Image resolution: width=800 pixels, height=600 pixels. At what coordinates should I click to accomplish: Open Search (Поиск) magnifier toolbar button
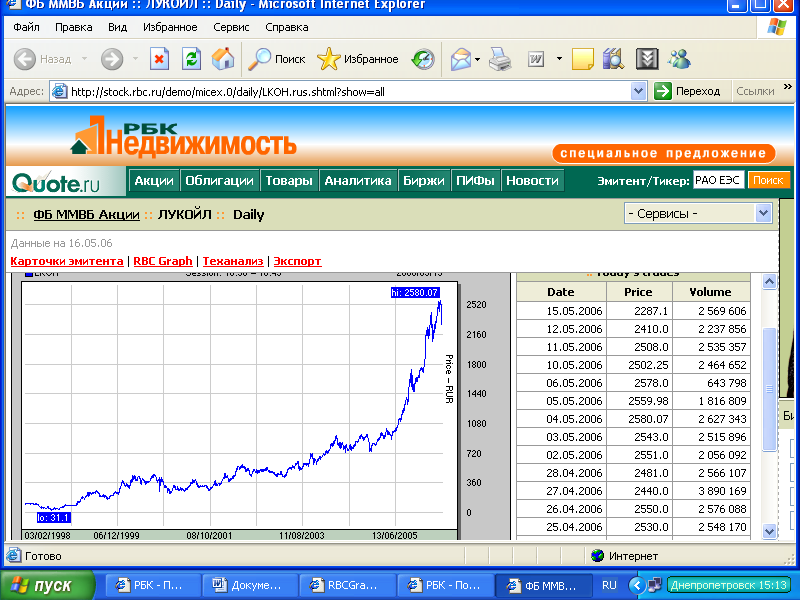point(276,59)
